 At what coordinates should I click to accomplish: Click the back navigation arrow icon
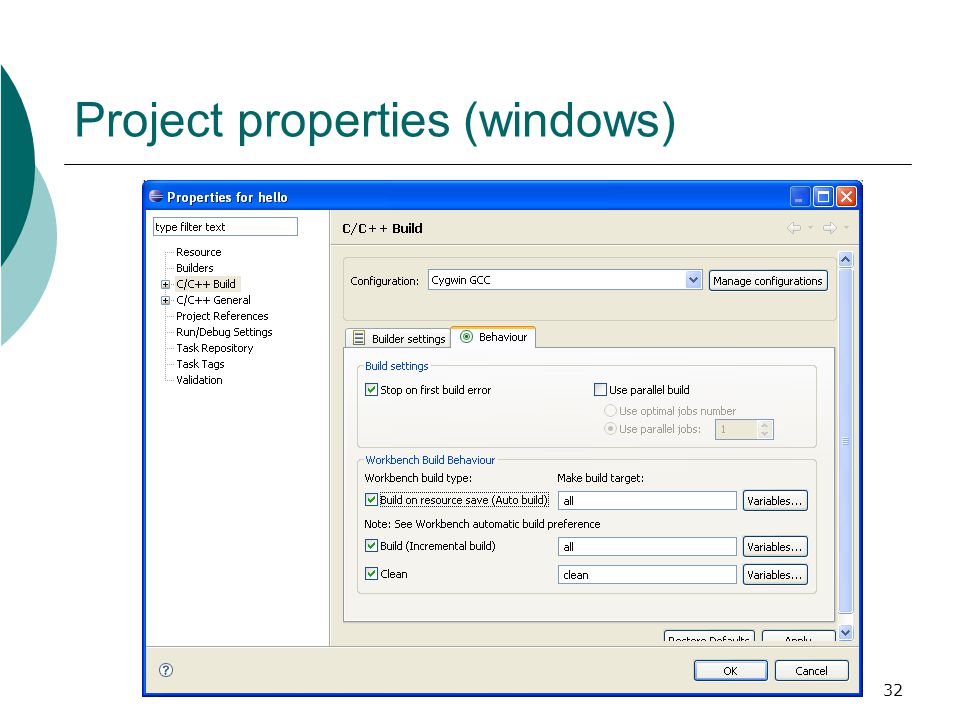pos(794,228)
